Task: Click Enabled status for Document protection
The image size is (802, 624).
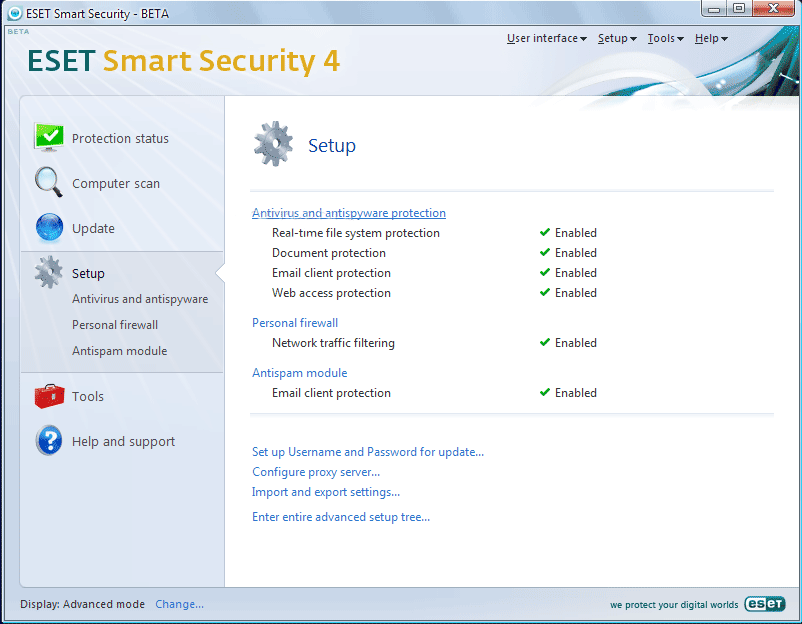Action: [576, 253]
